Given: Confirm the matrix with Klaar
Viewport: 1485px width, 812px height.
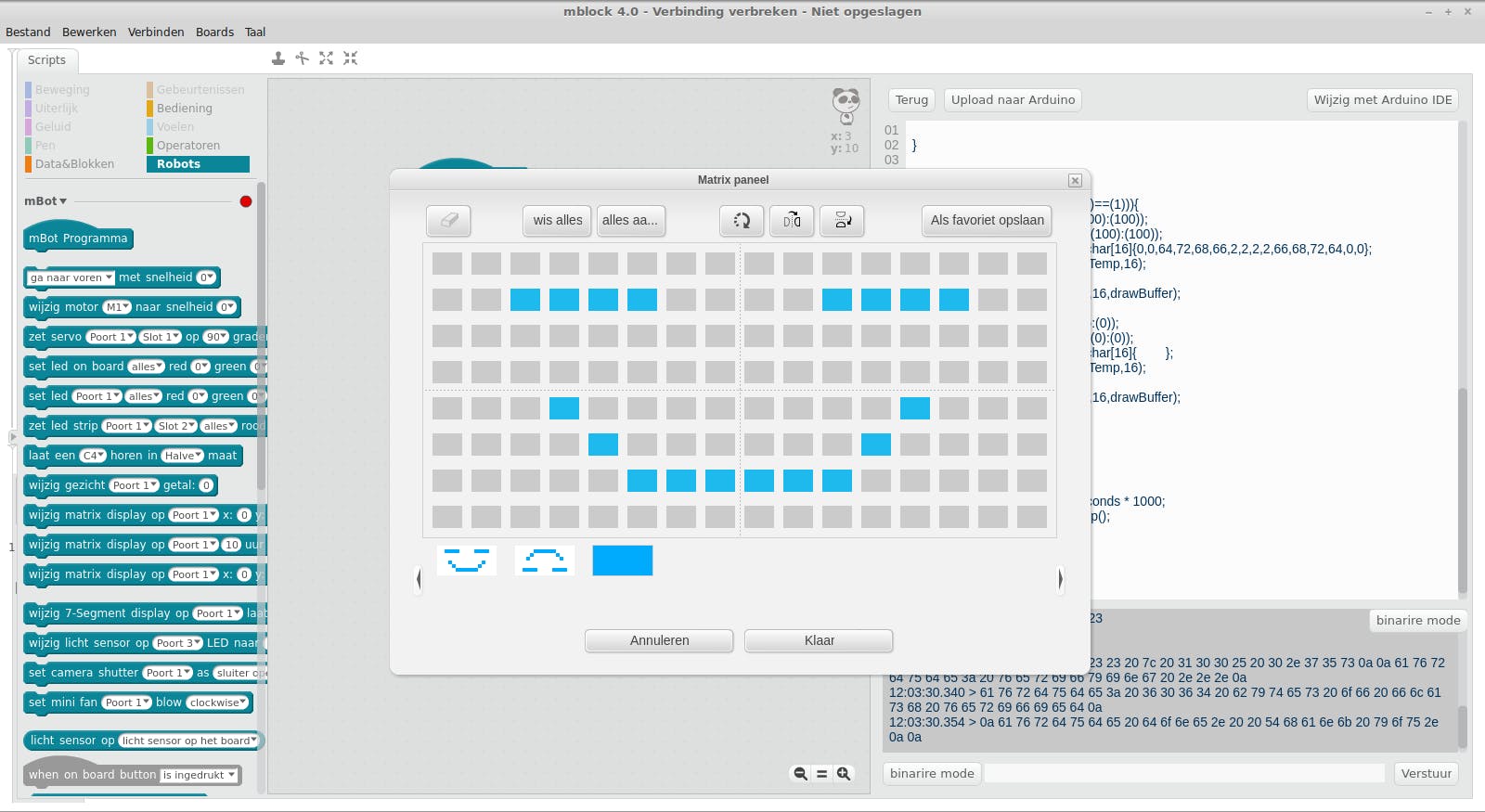Looking at the screenshot, I should point(819,640).
